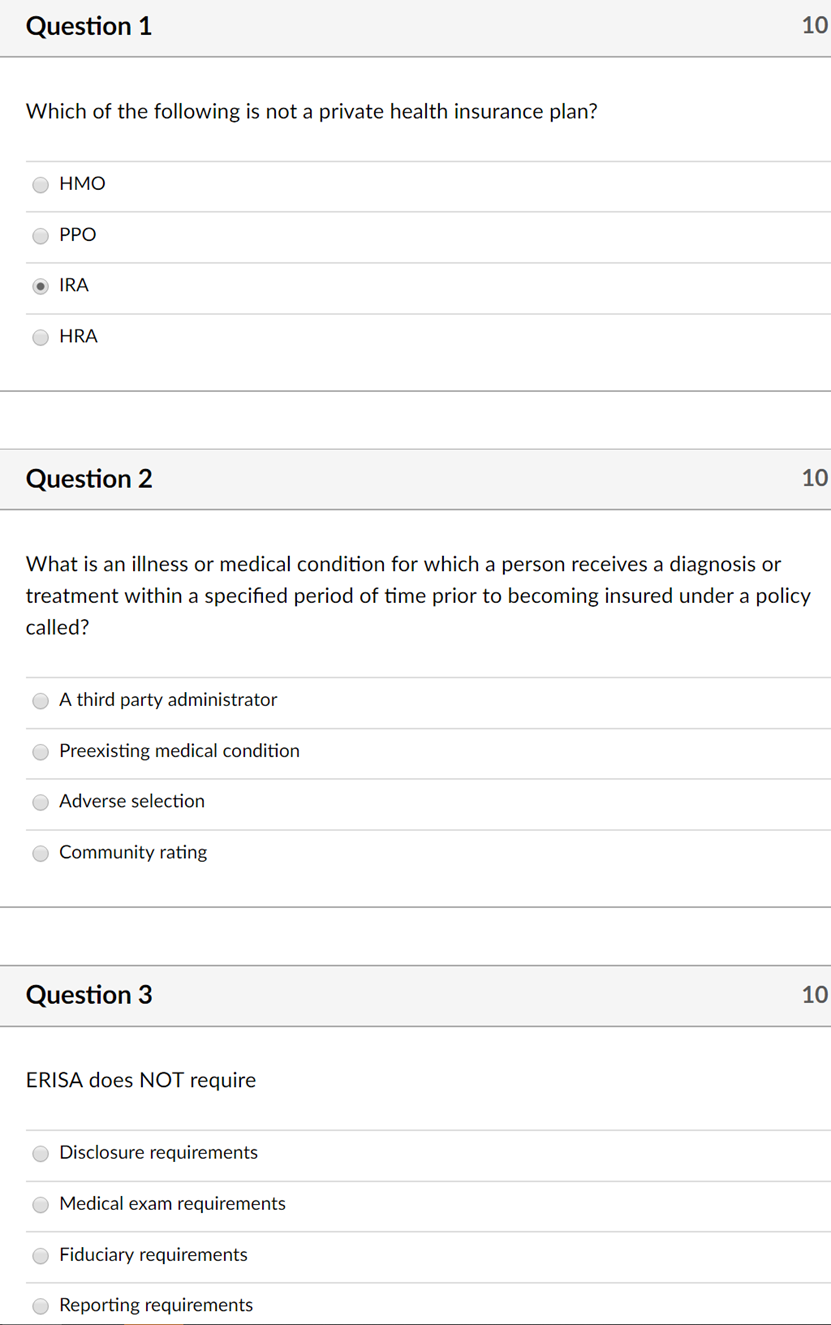Pick 'Reporting requirements' option
The height and width of the screenshot is (1325, 831).
coord(40,1306)
